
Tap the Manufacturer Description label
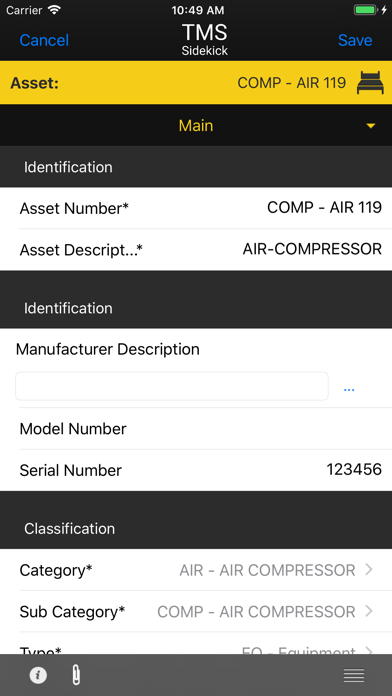[107, 349]
